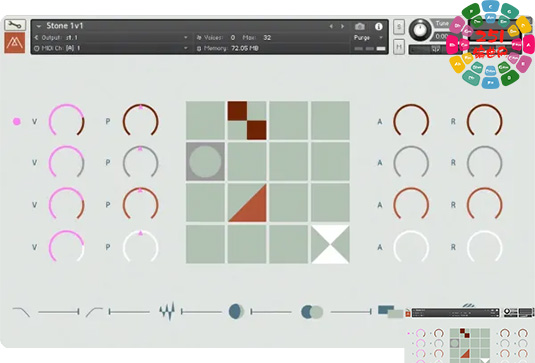Mute the instrument with the M button

tap(399, 46)
